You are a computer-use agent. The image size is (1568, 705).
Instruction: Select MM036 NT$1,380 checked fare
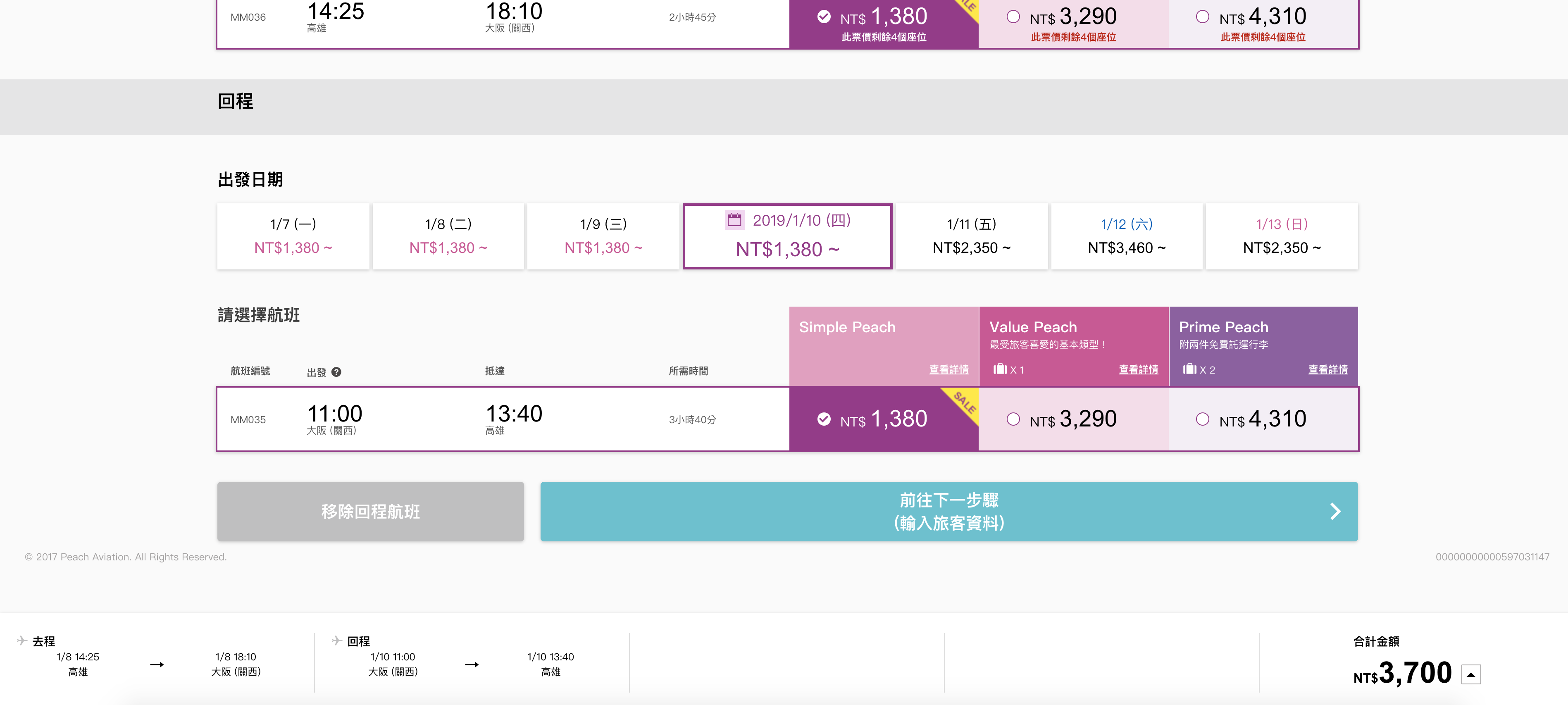(824, 17)
